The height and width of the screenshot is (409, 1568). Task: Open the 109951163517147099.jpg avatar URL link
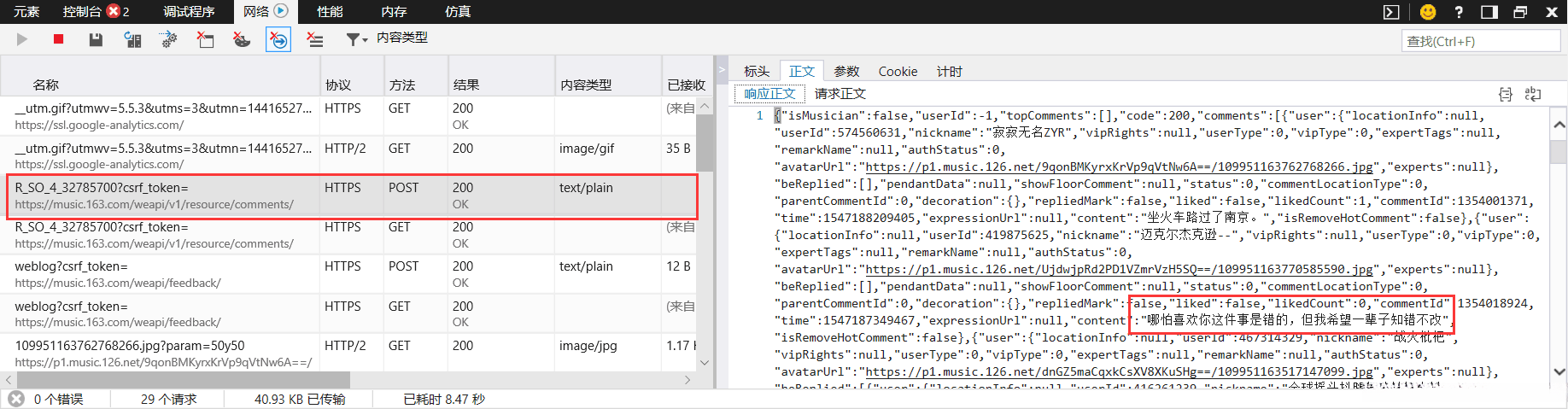pyautogui.click(x=1120, y=371)
